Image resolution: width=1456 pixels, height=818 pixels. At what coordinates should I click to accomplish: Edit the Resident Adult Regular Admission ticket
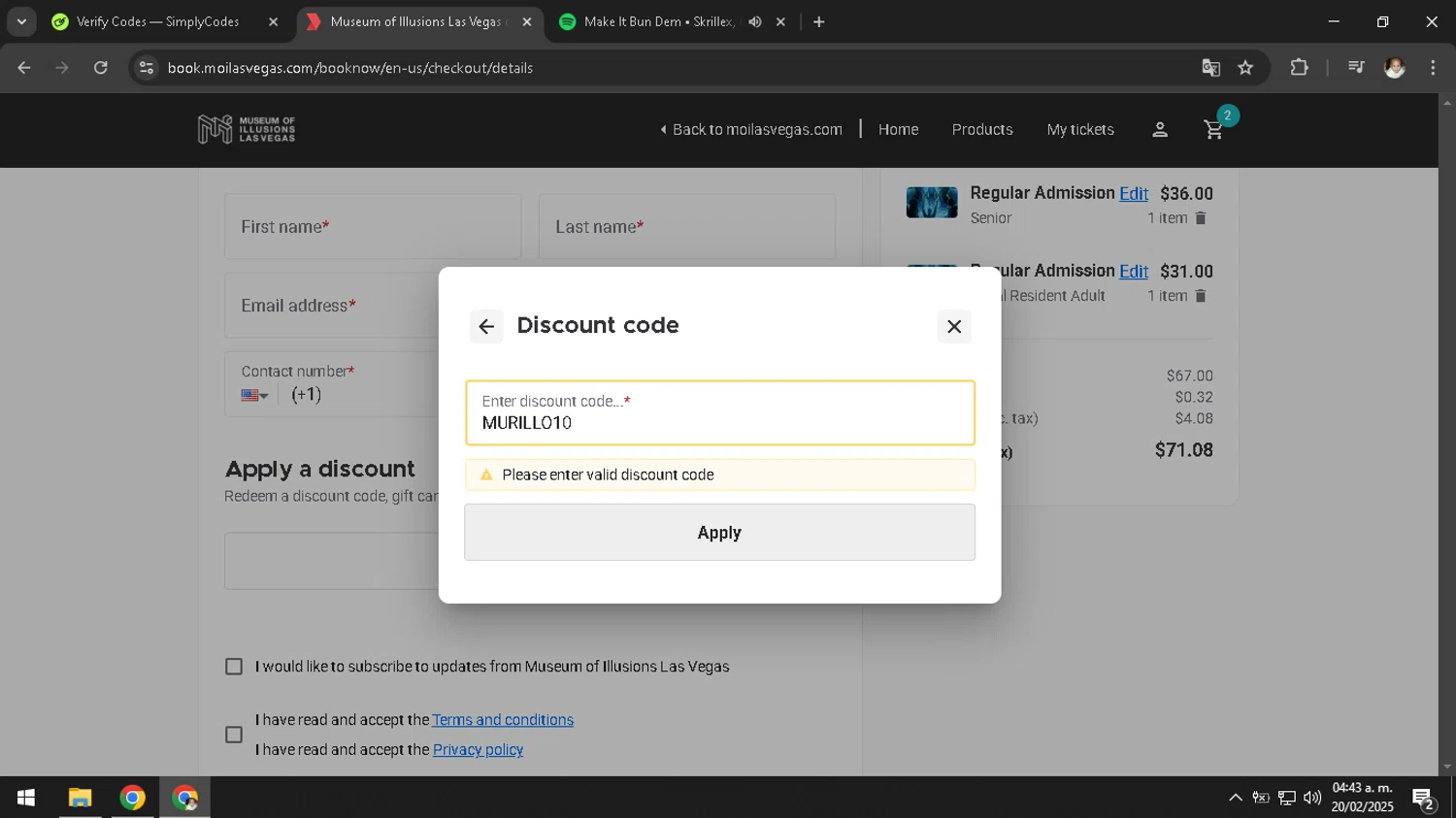pyautogui.click(x=1134, y=271)
